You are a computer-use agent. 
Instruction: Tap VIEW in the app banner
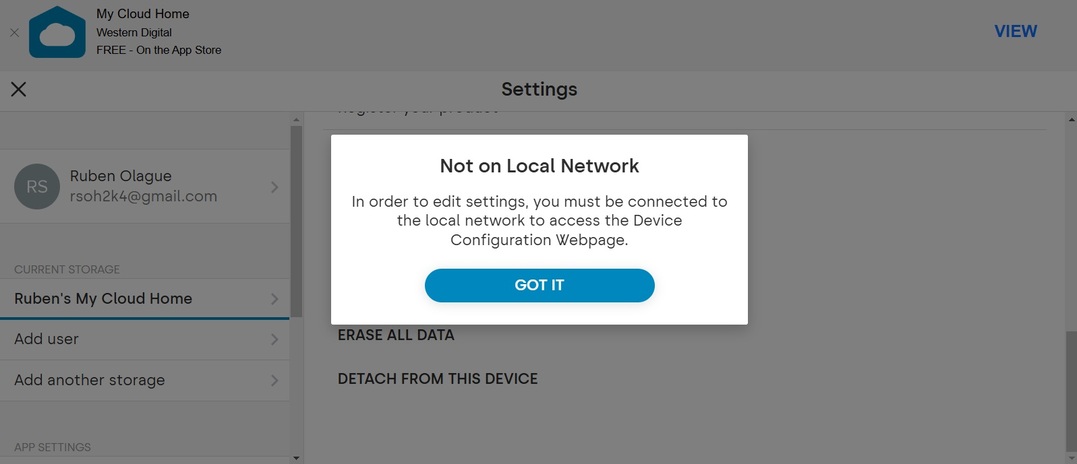(1015, 32)
